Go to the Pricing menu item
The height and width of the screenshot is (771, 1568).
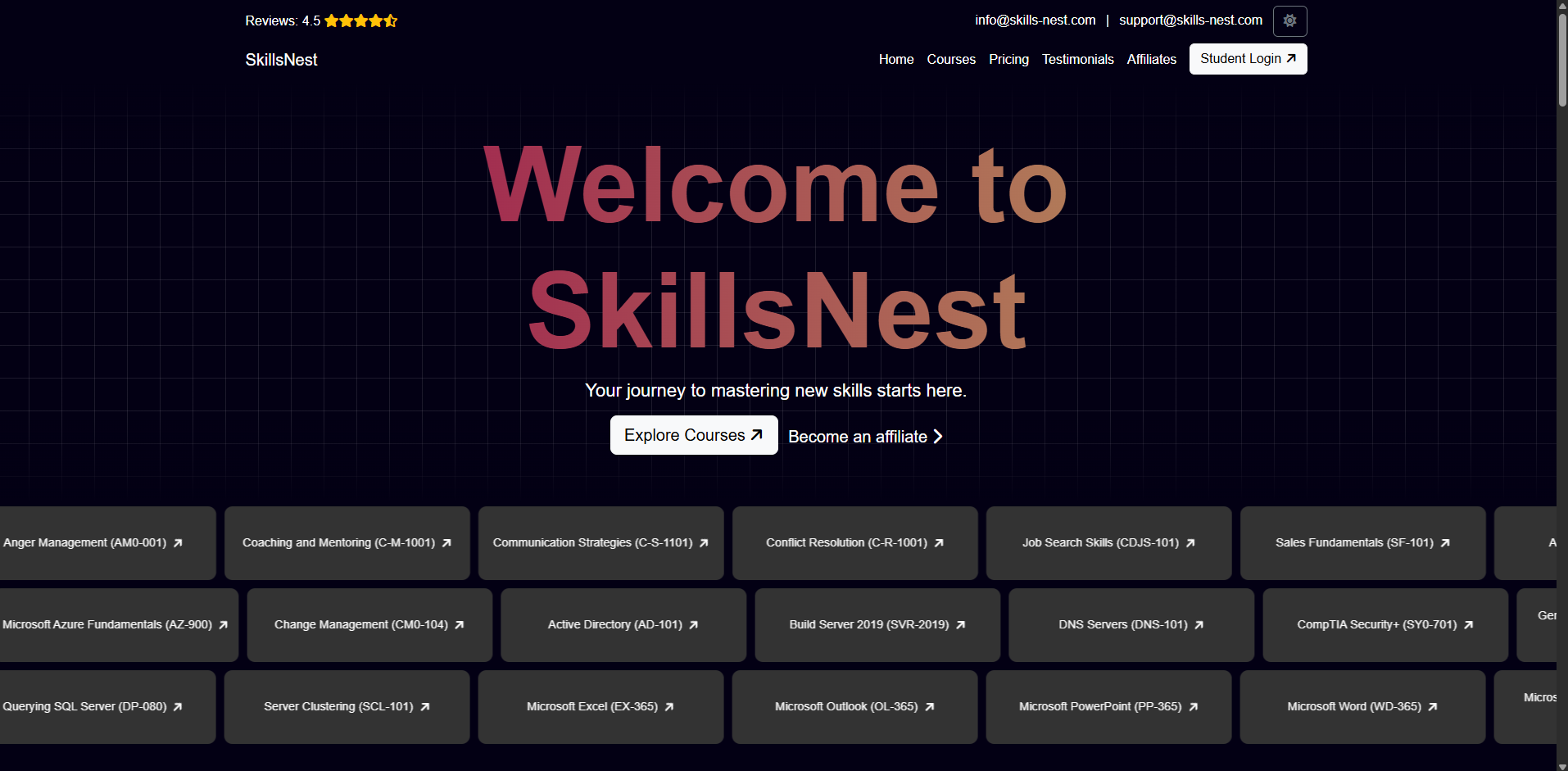[1008, 59]
